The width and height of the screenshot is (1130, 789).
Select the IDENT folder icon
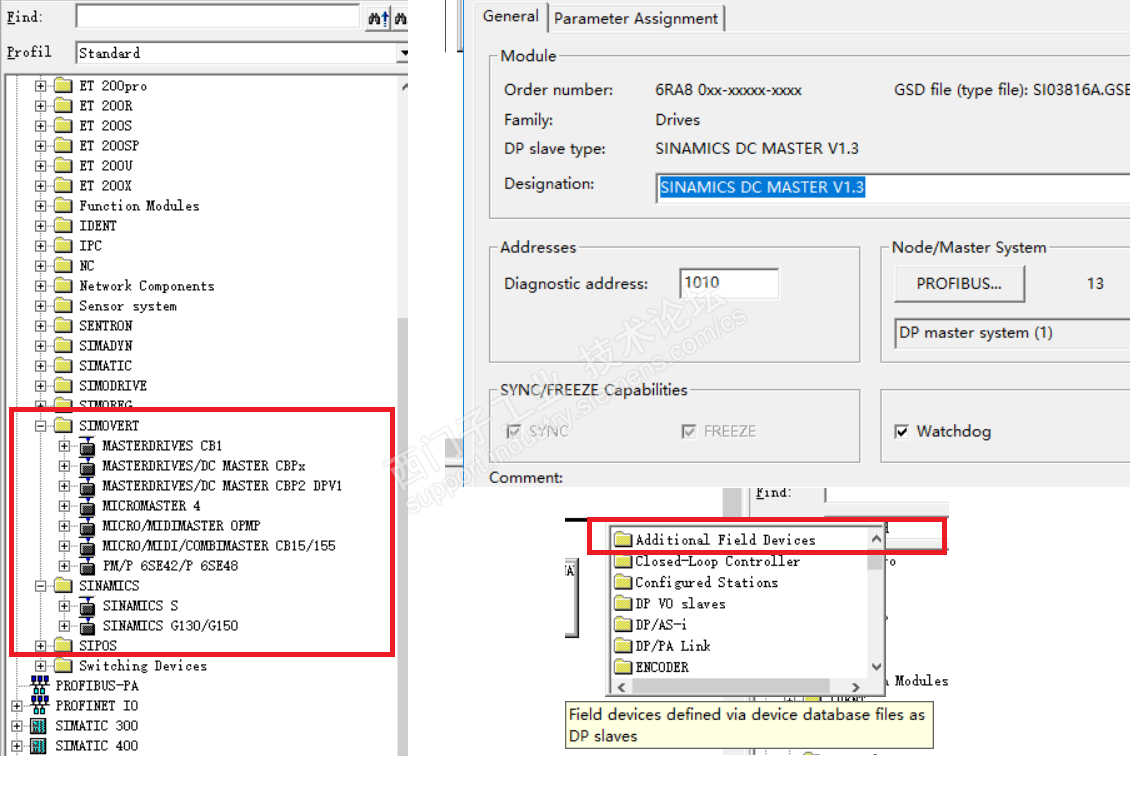63,226
